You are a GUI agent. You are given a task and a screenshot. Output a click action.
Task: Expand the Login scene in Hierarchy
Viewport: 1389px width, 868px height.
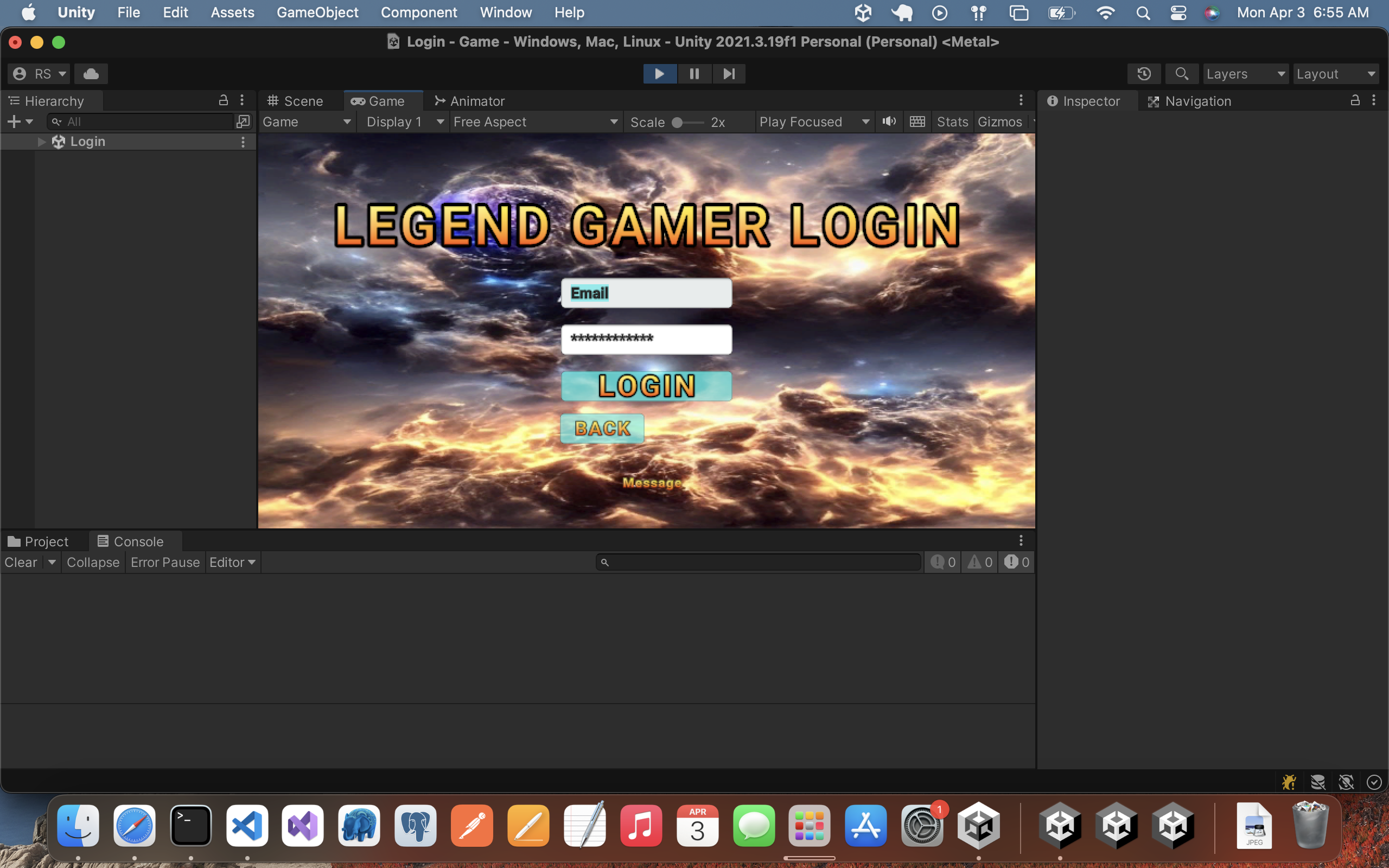click(x=41, y=142)
